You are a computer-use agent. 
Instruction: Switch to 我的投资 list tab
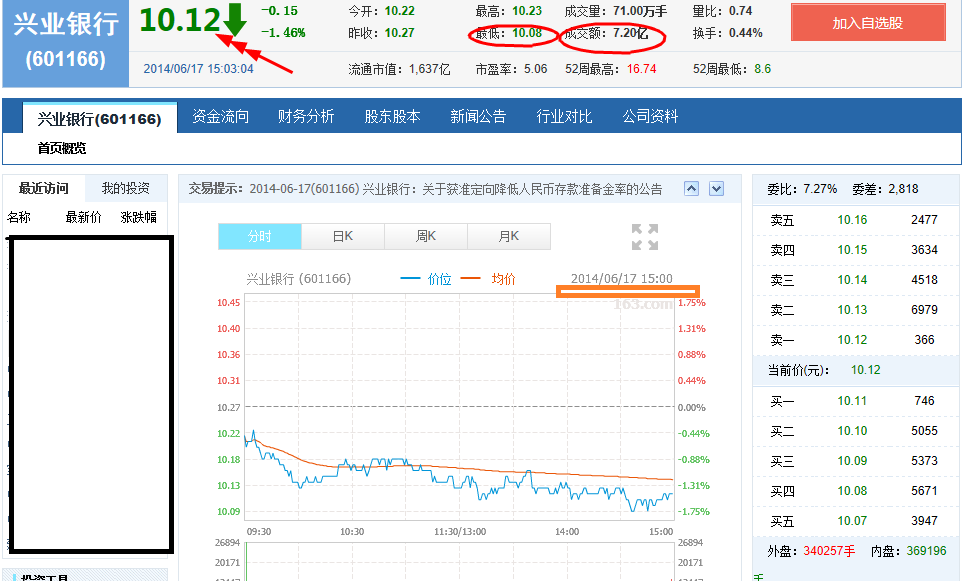(125, 188)
